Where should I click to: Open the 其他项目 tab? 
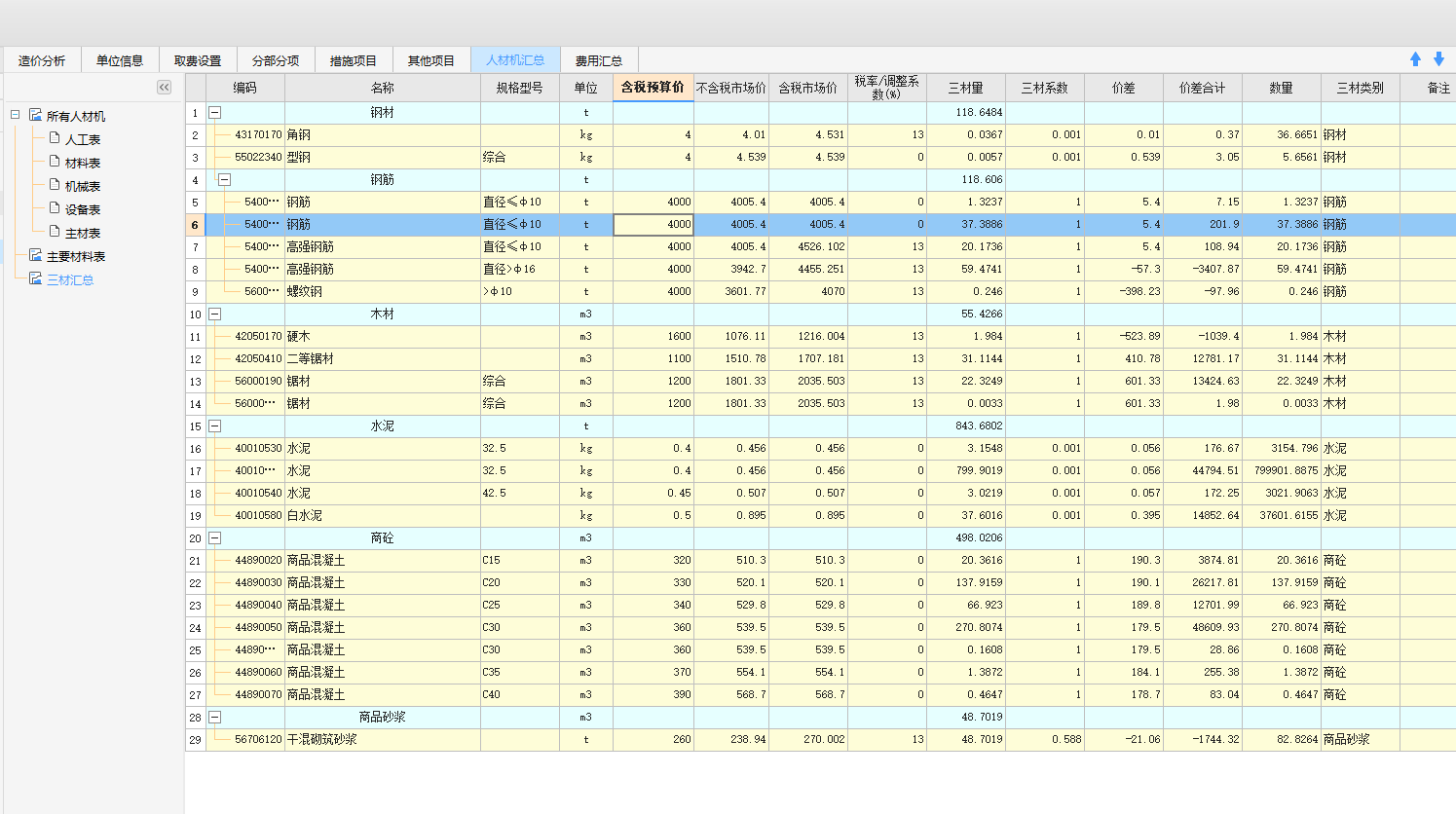pyautogui.click(x=431, y=60)
